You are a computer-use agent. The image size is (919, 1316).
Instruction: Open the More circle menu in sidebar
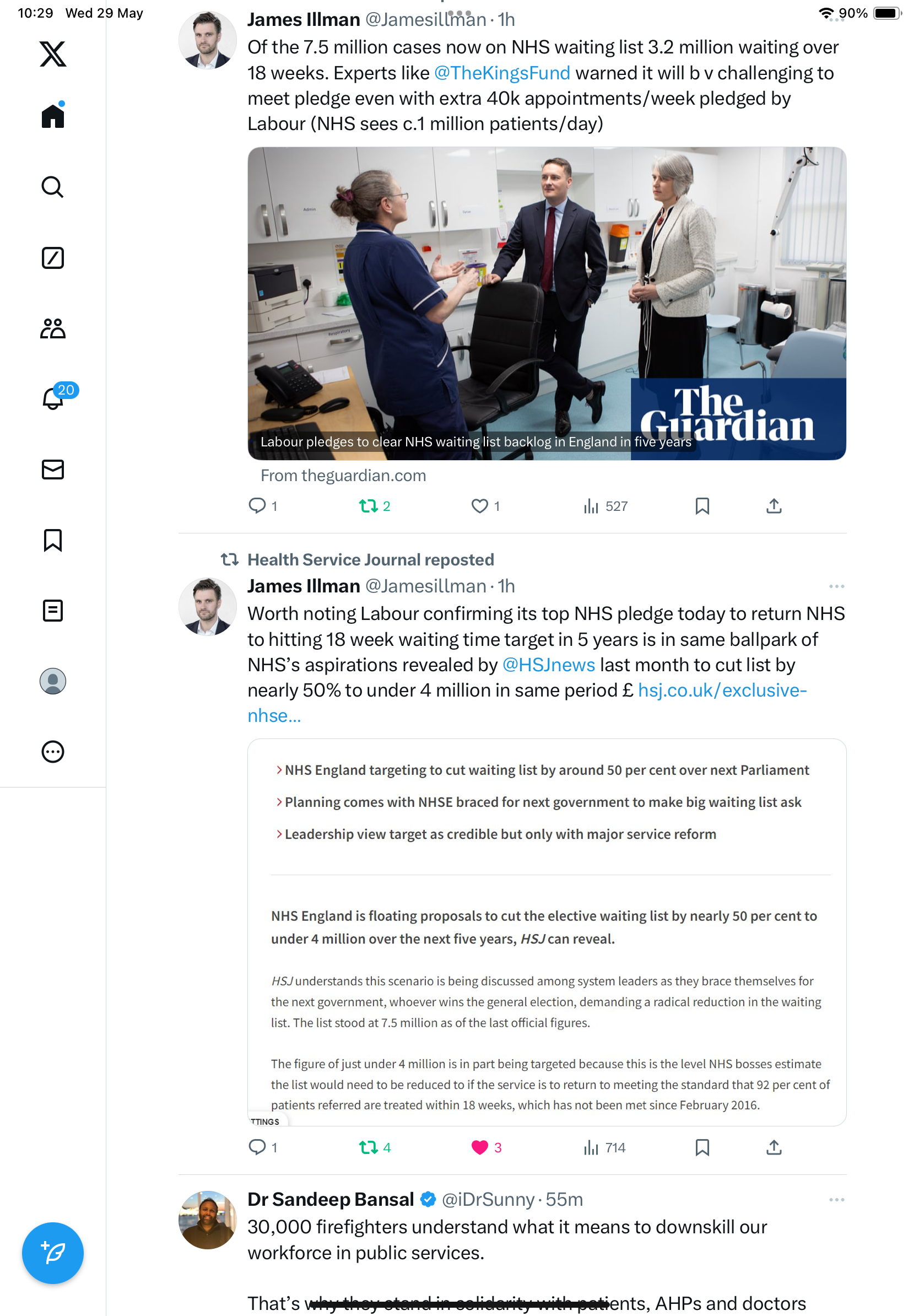[53, 752]
